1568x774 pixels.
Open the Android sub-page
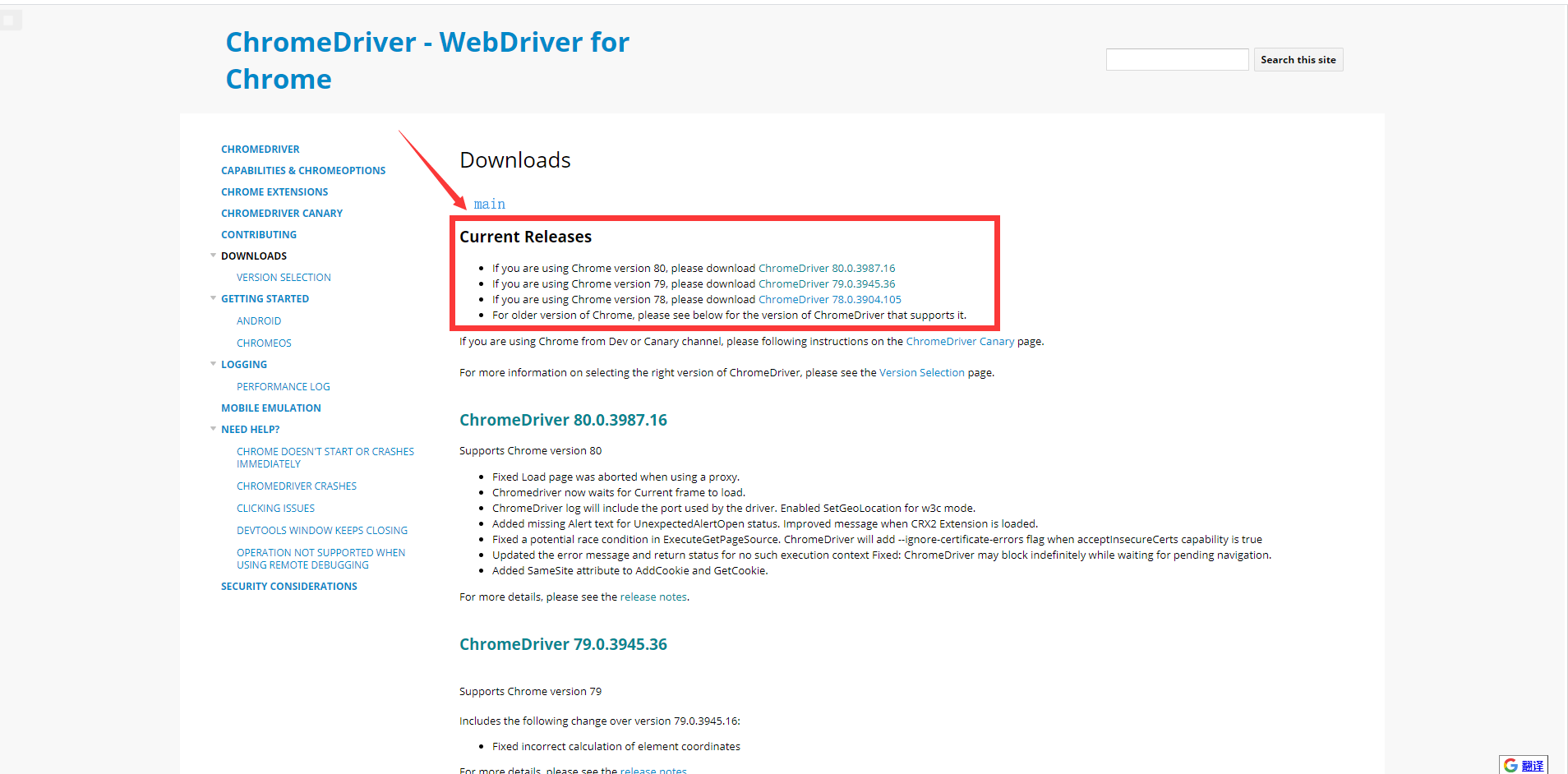pos(259,320)
